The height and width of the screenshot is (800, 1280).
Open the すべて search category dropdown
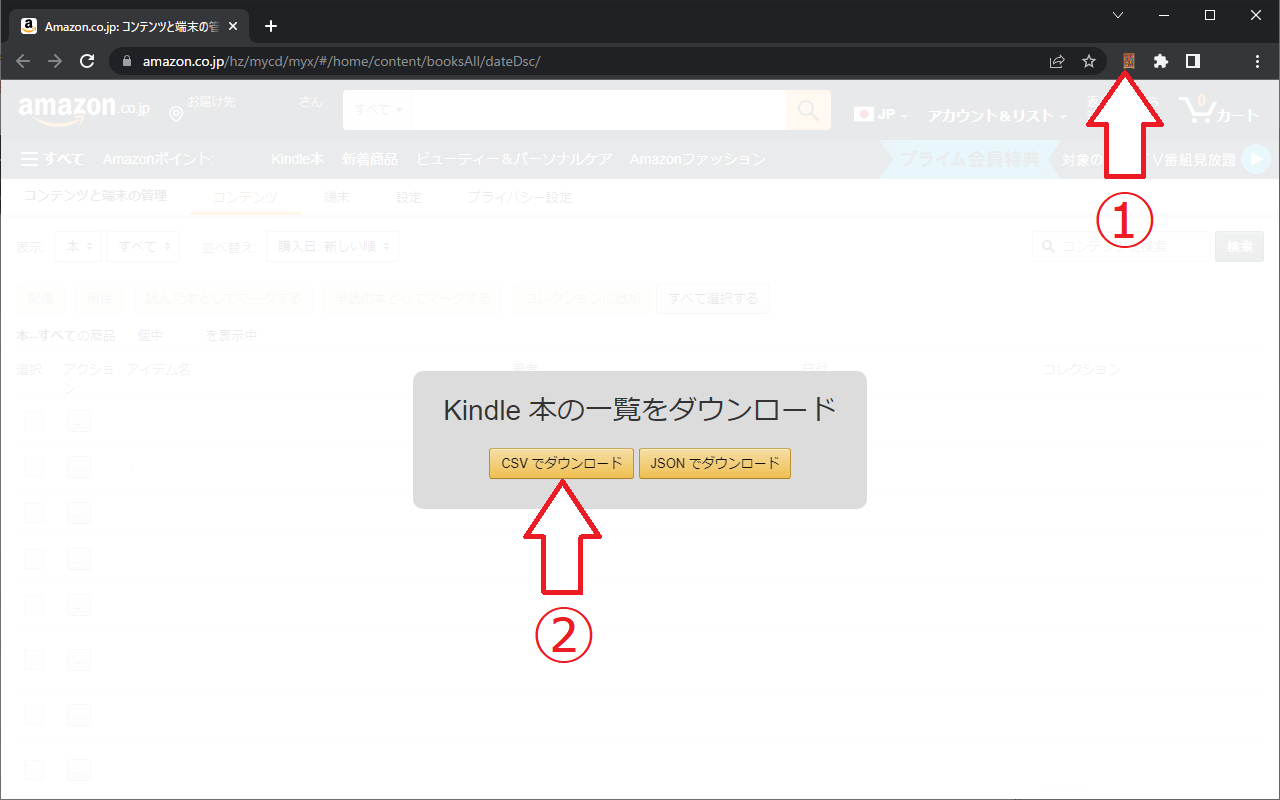pyautogui.click(x=378, y=109)
